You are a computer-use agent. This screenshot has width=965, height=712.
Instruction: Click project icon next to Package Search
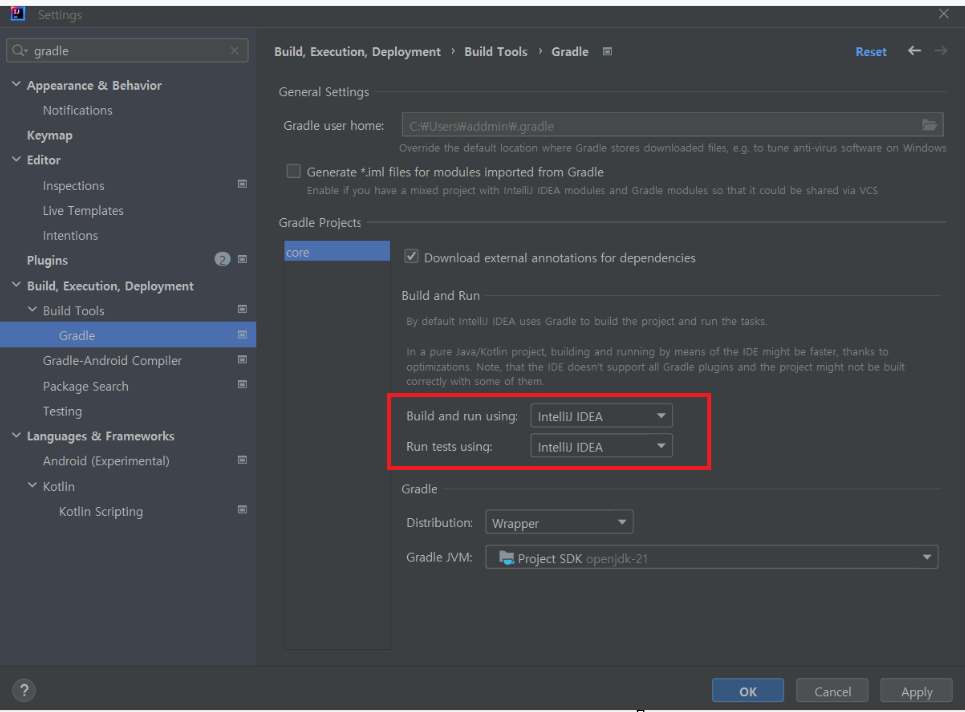coord(242,385)
